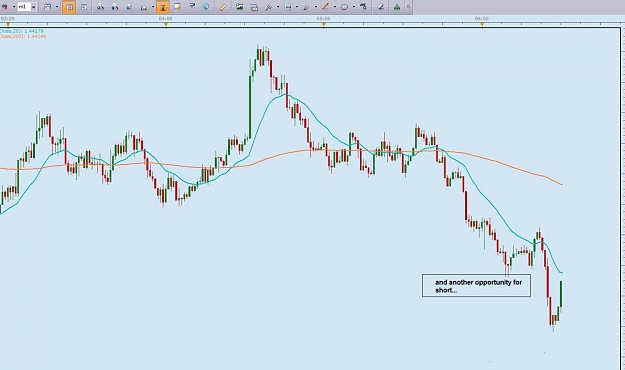Click the chart type icon
Image resolution: width=625 pixels, height=370 pixels.
[x=48, y=7]
